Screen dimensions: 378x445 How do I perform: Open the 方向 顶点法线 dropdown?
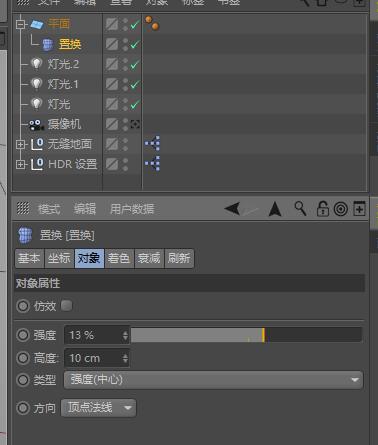pos(99,408)
